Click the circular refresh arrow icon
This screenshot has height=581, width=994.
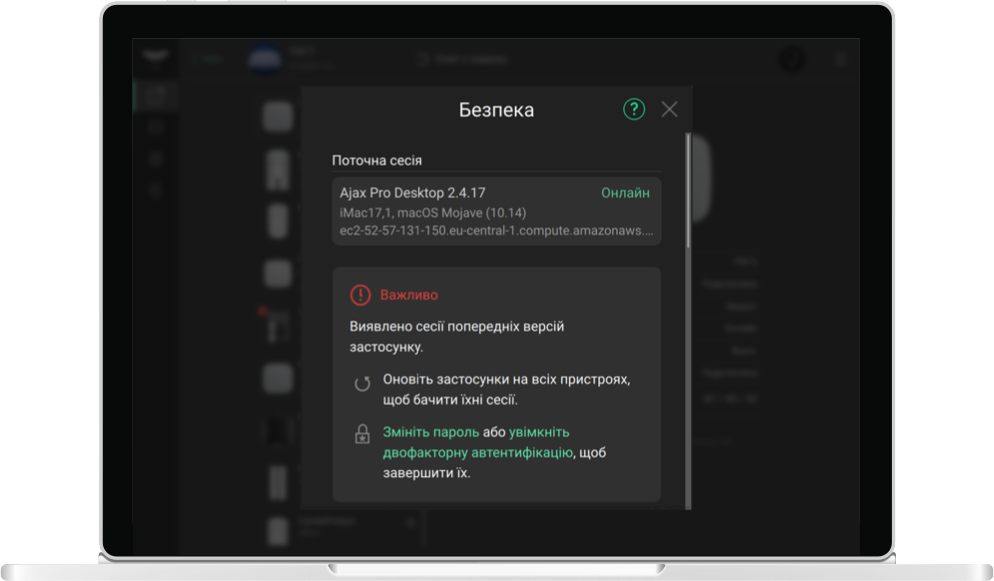(362, 384)
